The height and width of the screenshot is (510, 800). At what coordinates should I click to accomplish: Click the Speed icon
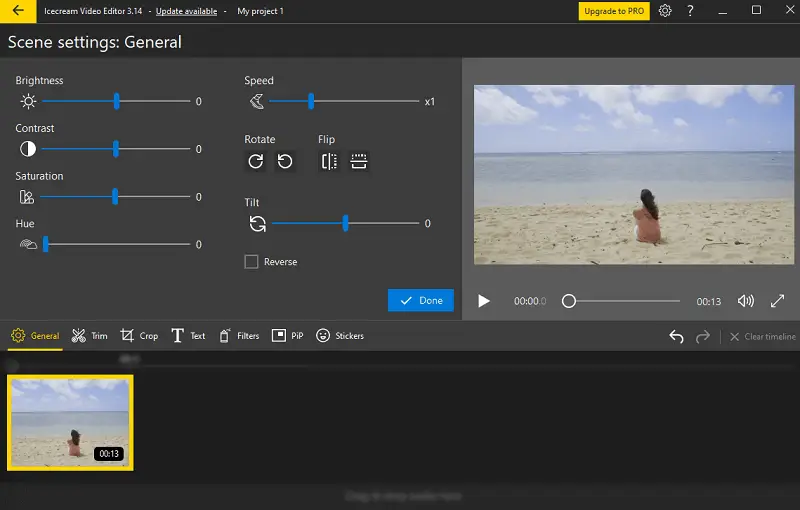coord(257,101)
